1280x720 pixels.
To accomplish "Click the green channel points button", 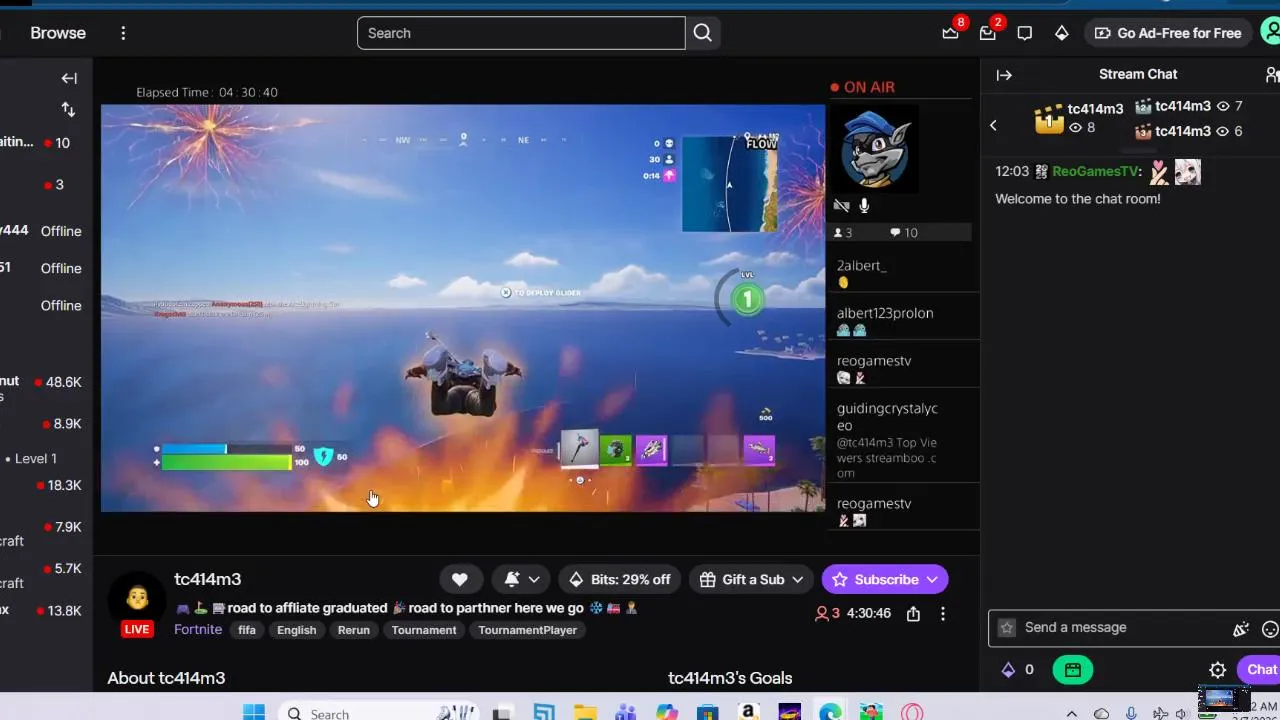I will click(x=1072, y=670).
